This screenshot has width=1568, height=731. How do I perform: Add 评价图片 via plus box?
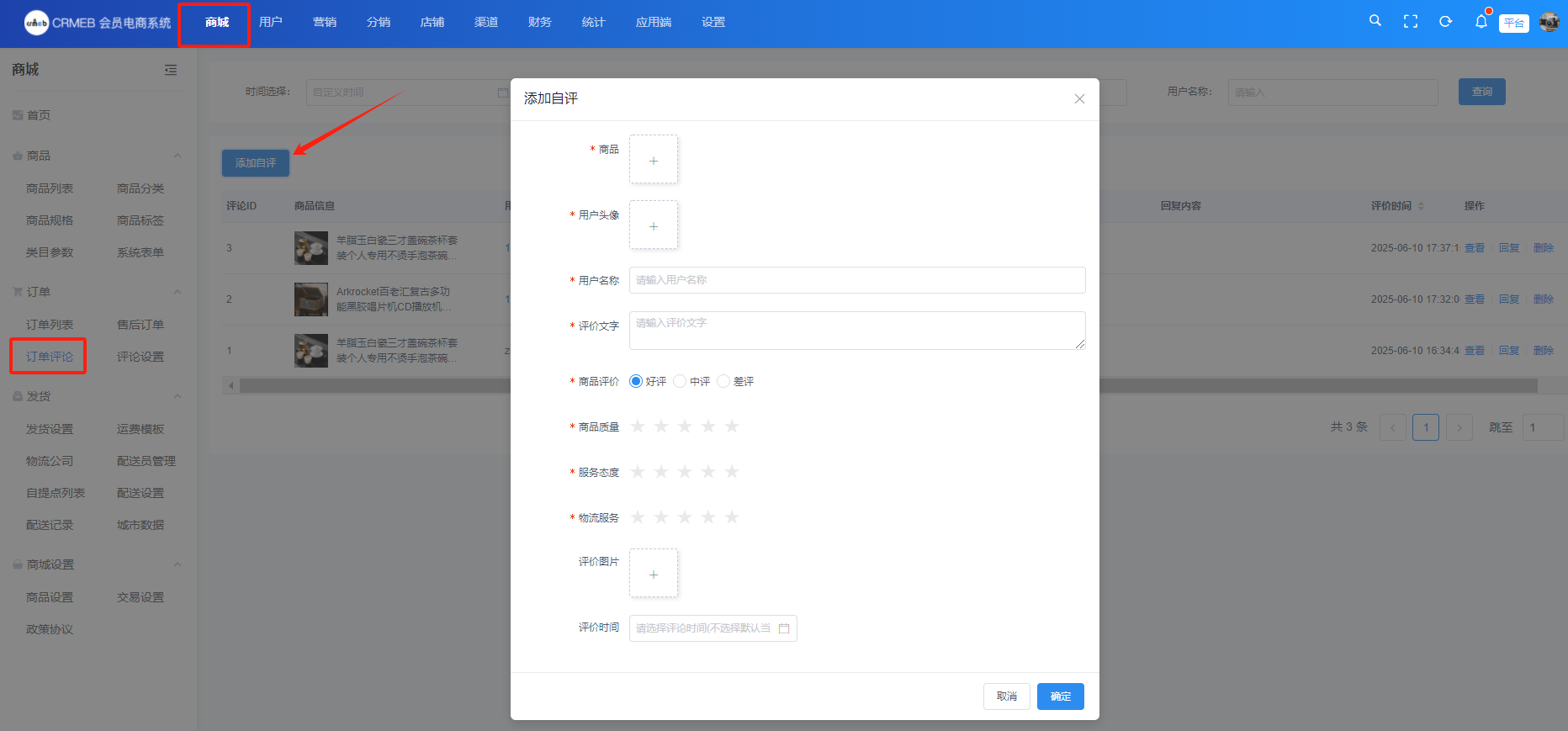pos(654,574)
